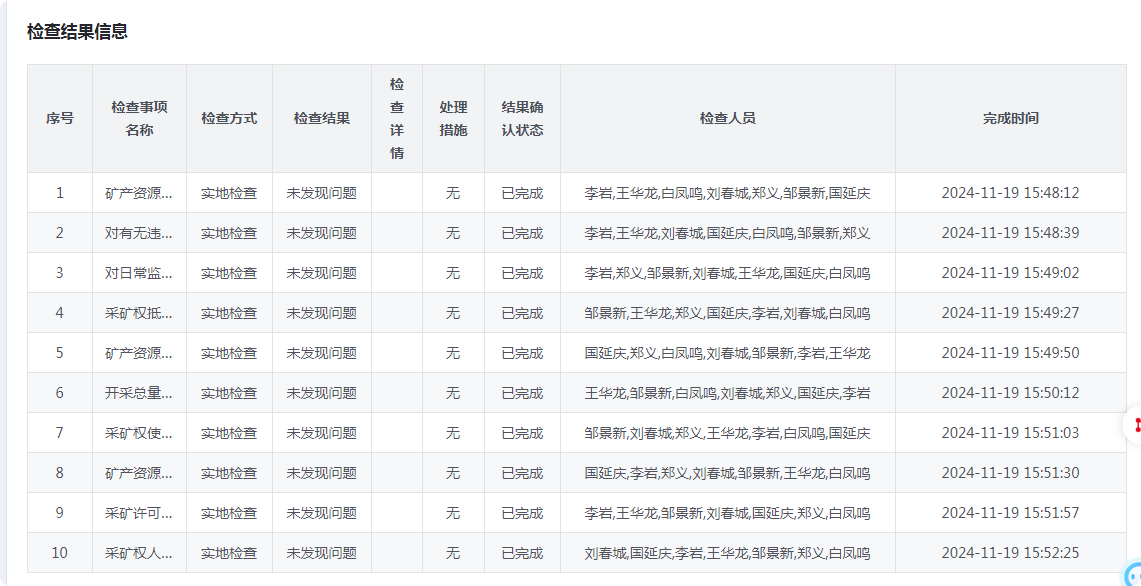Open 开采总量... item in row 6
The image size is (1141, 586).
point(139,393)
